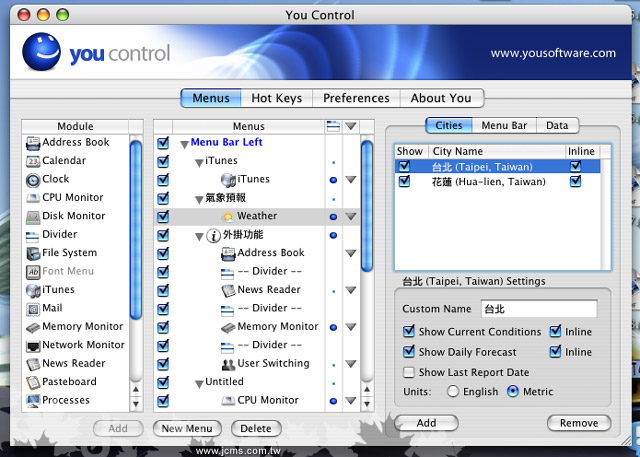Uncheck Show for 台北 (Taipei, Taiwan)

click(x=404, y=166)
